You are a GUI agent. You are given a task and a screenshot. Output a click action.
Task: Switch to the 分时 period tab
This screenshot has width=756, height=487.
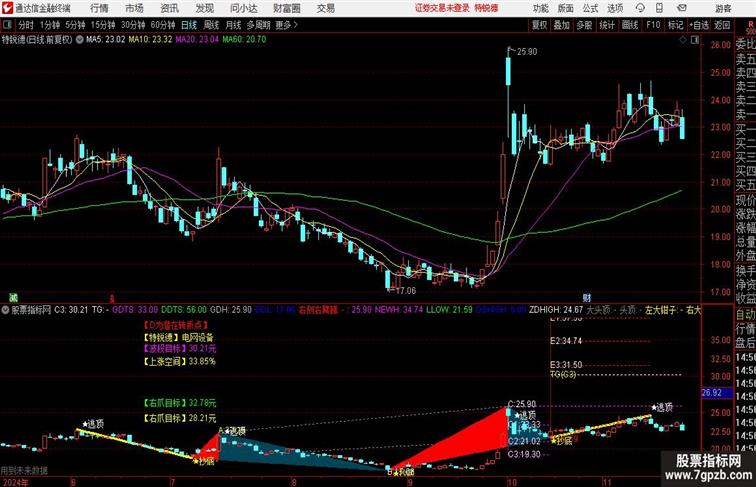[26, 25]
